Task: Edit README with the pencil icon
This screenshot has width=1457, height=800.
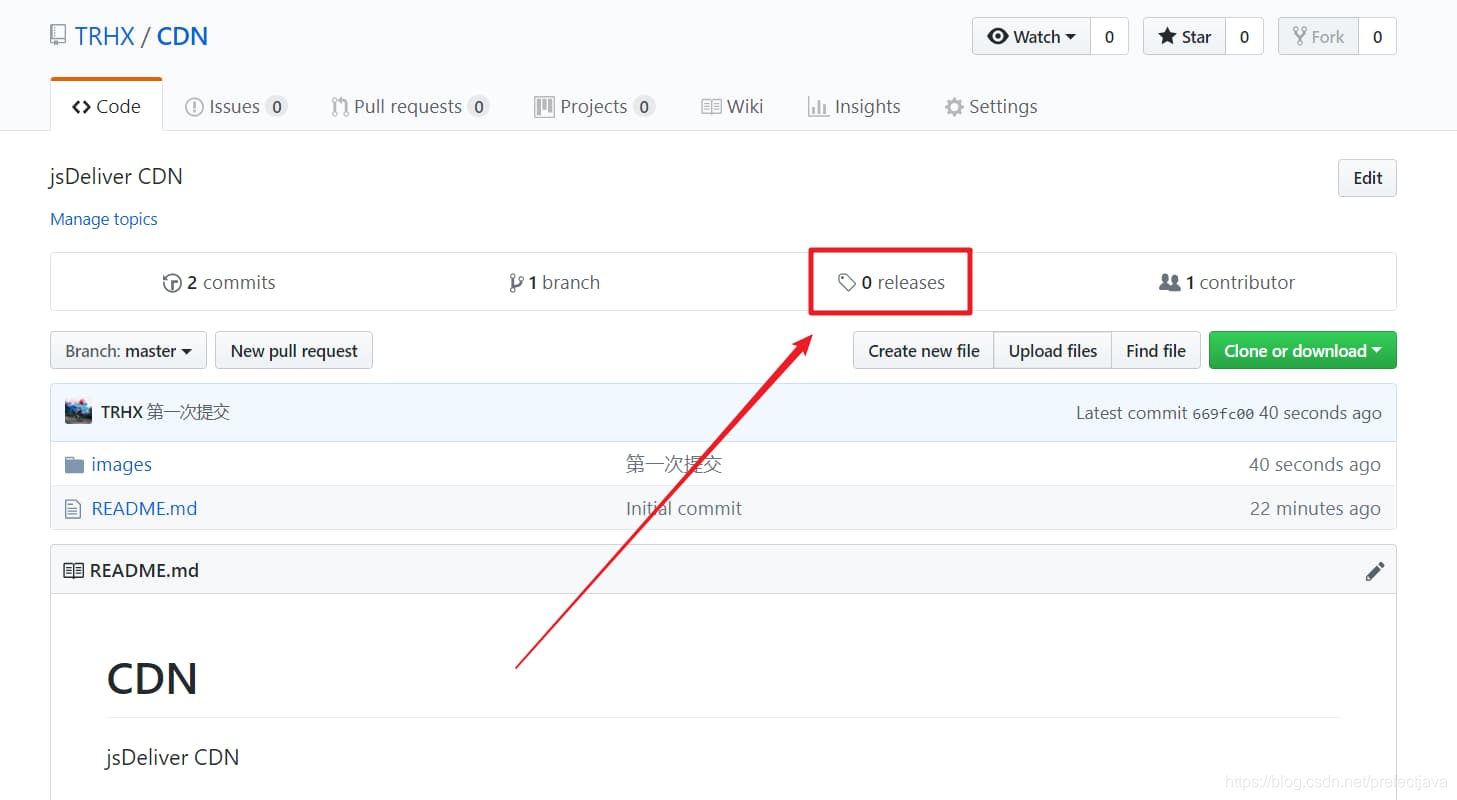Action: tap(1375, 571)
